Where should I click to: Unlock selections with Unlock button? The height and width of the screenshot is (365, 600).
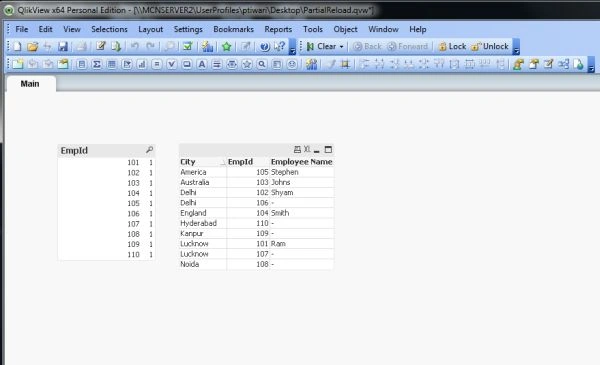[x=490, y=47]
